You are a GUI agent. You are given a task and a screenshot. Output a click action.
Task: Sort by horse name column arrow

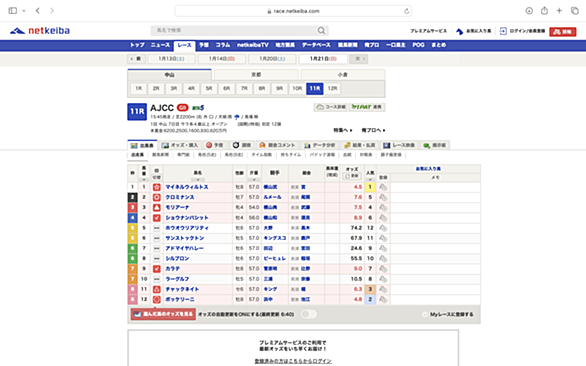point(198,180)
